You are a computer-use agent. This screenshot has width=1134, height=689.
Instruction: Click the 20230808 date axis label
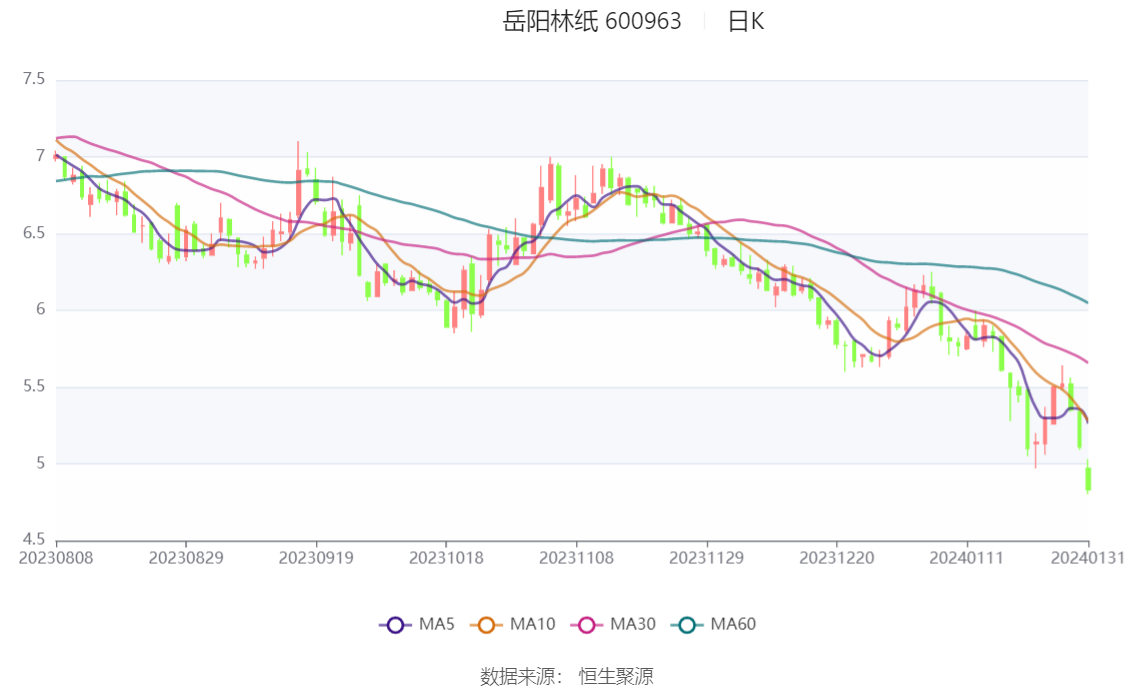coord(56,558)
